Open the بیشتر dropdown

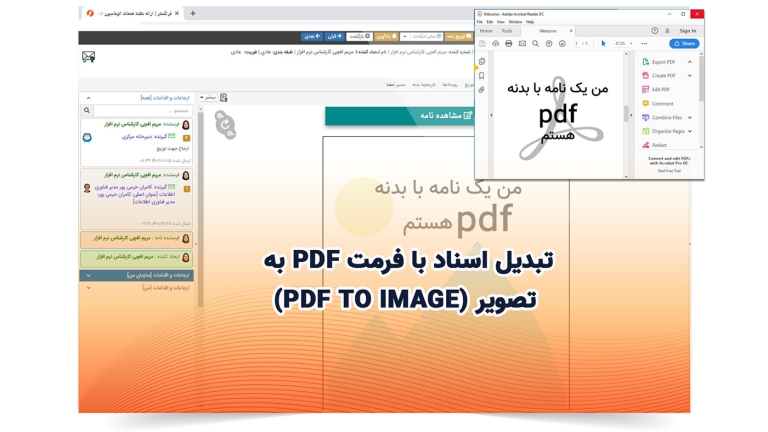point(209,97)
